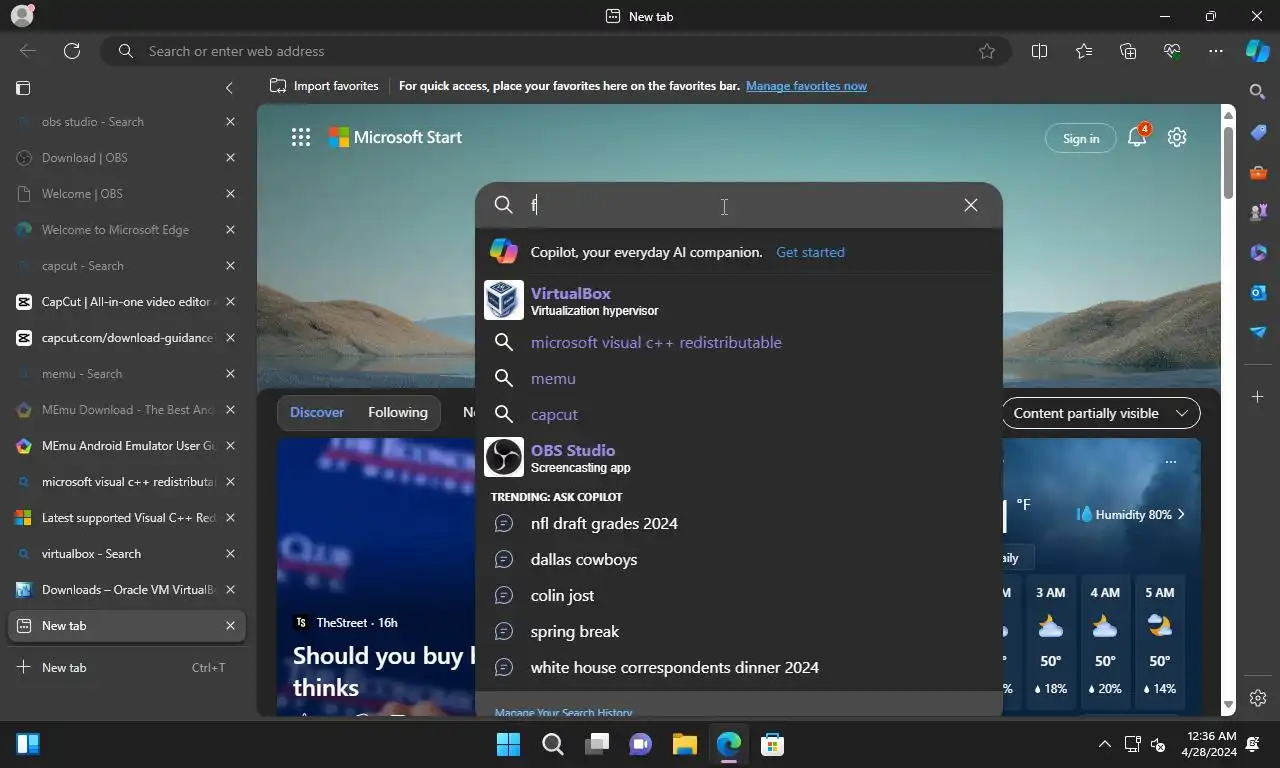Click the address bar field
This screenshot has height=768, width=1280.
tap(555, 51)
